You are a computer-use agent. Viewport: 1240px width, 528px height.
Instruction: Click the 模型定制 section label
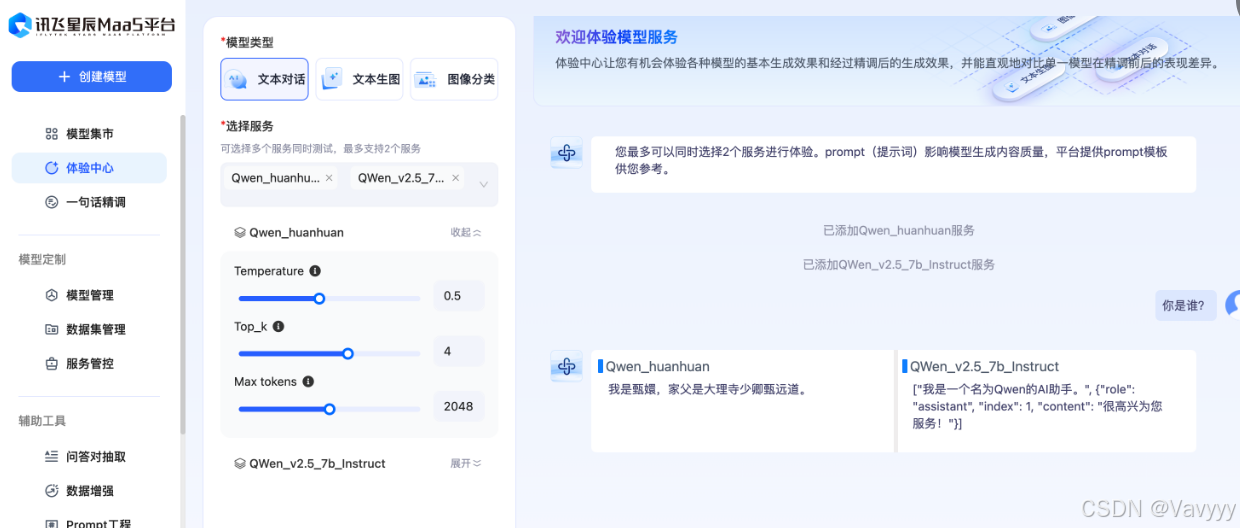42,259
